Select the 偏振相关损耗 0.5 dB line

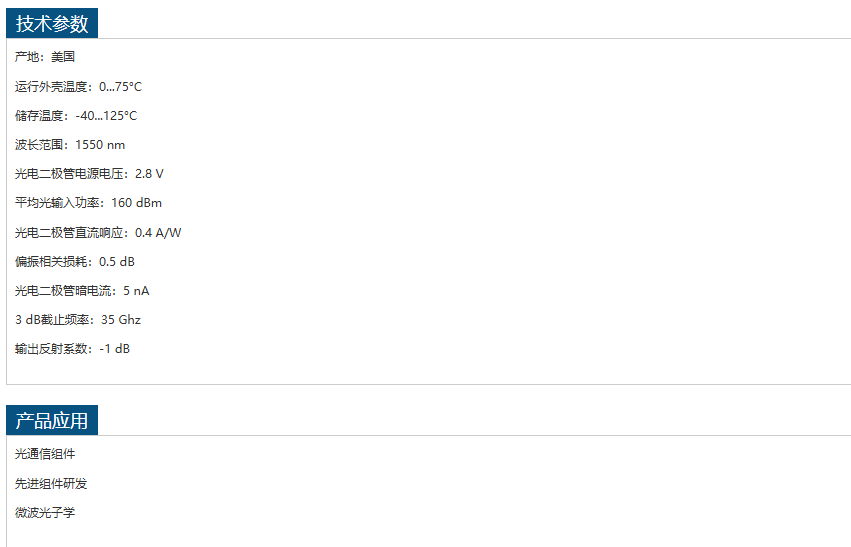click(x=75, y=262)
